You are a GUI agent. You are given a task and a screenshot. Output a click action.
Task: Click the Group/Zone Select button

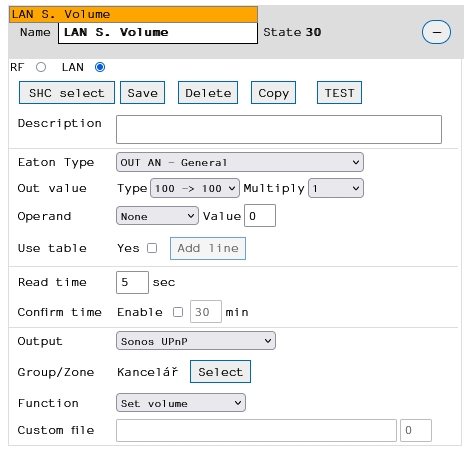click(220, 371)
